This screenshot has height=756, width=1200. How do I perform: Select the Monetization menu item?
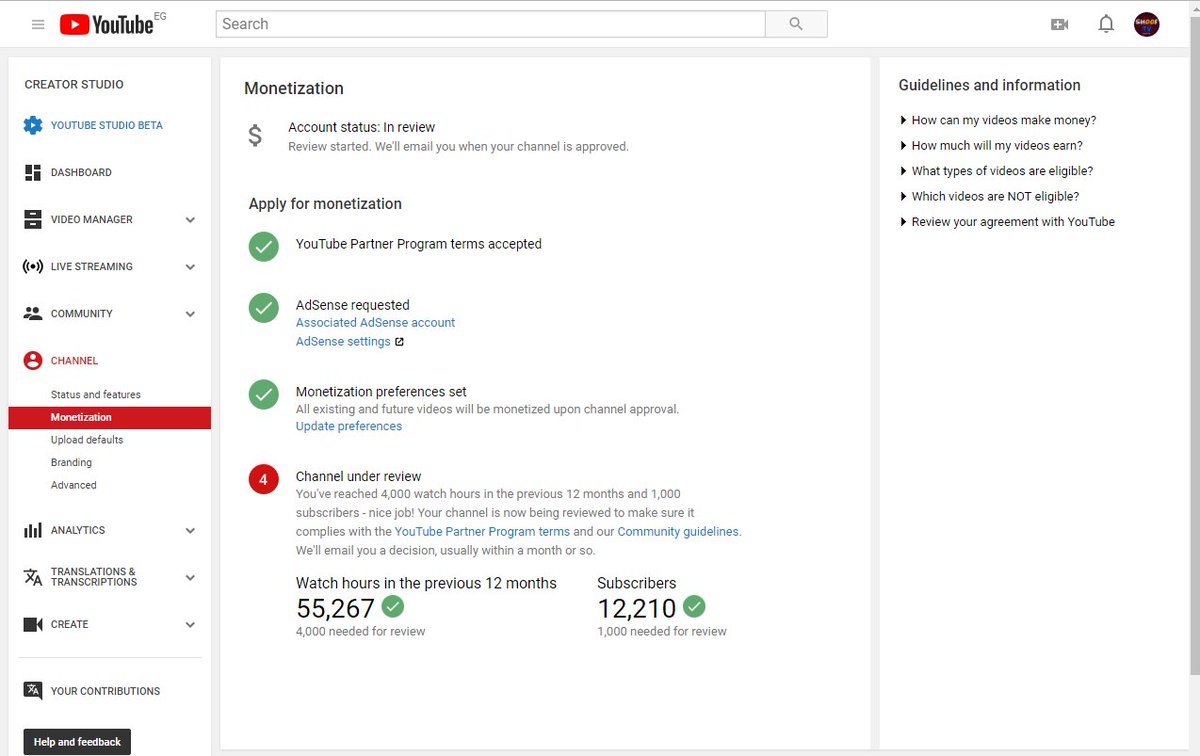110,418
